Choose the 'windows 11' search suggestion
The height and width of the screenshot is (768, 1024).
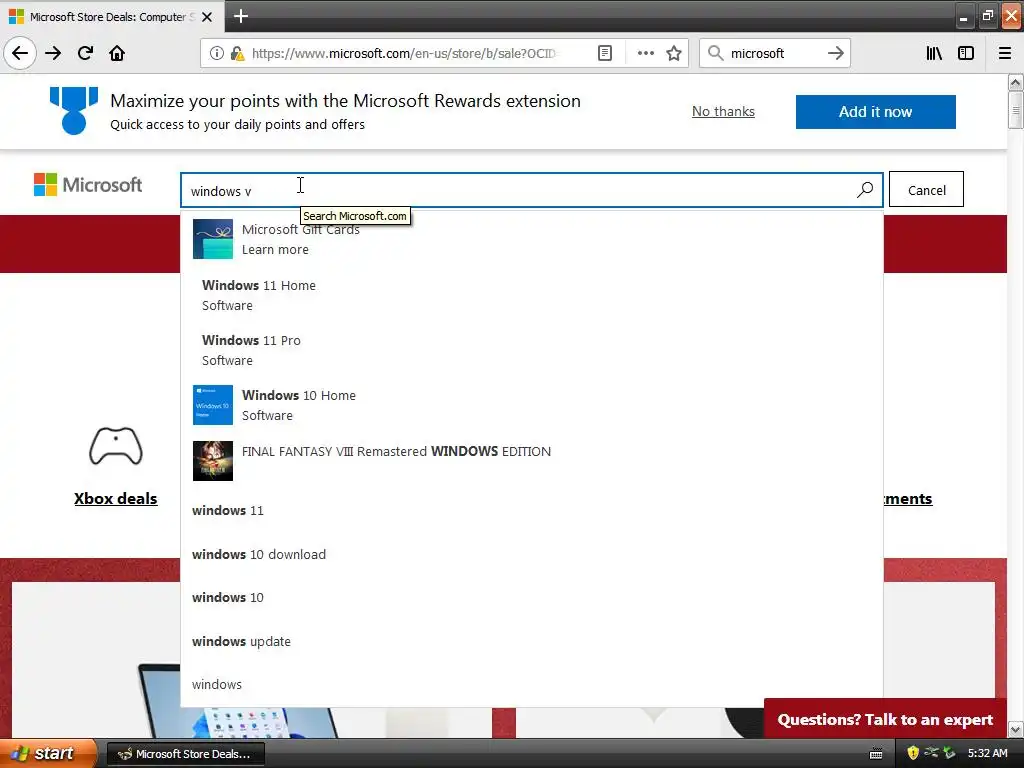[x=532, y=511]
